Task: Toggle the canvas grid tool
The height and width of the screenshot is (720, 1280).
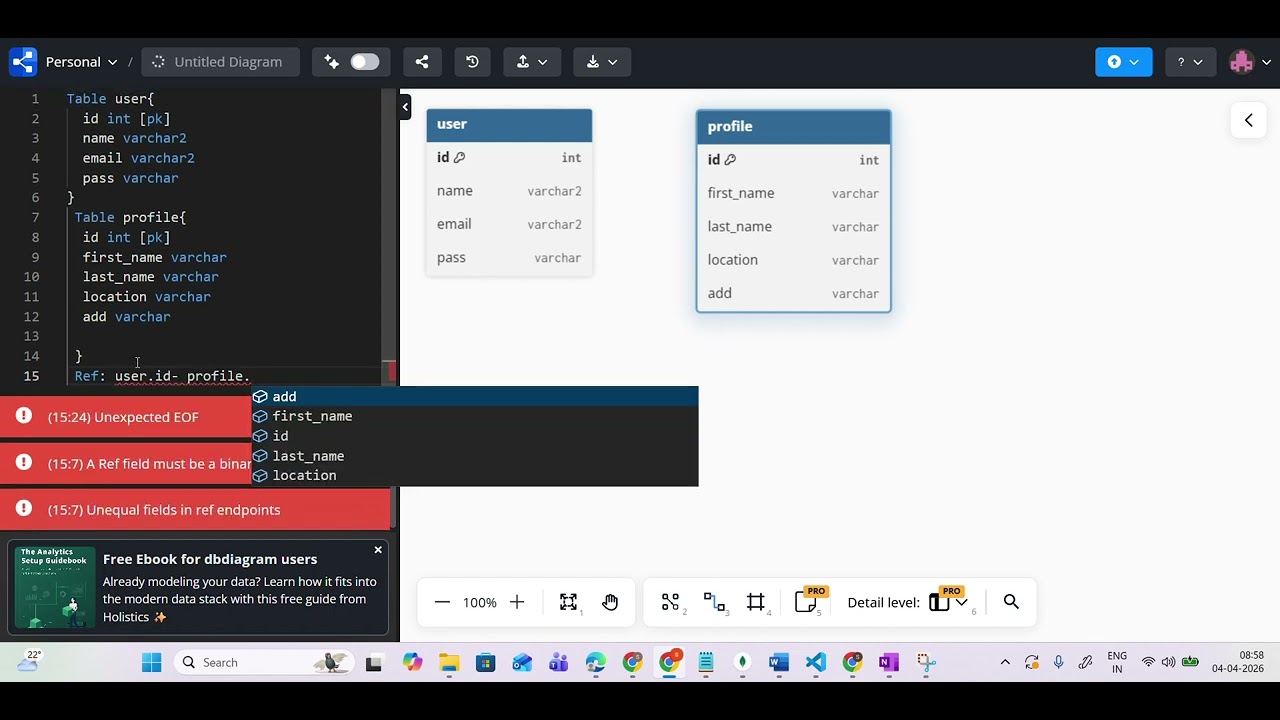Action: click(757, 602)
